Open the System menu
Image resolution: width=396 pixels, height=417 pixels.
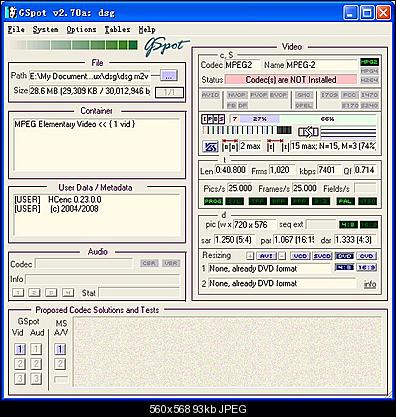pos(45,30)
